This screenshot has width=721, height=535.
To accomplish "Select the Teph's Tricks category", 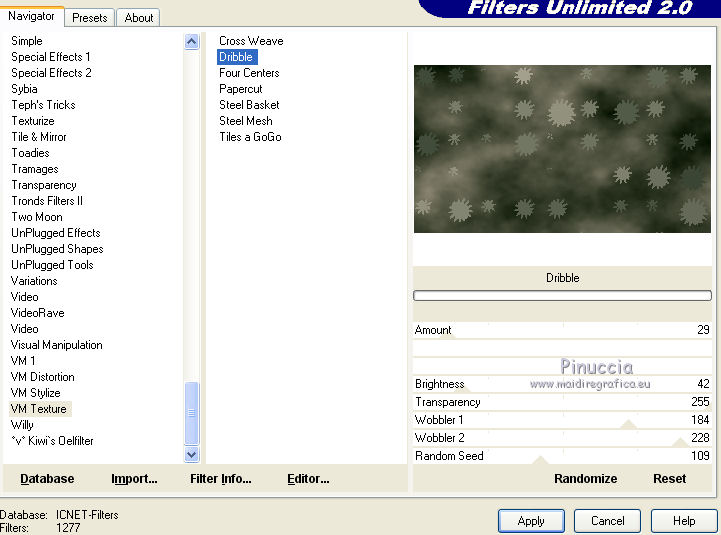I will click(43, 105).
